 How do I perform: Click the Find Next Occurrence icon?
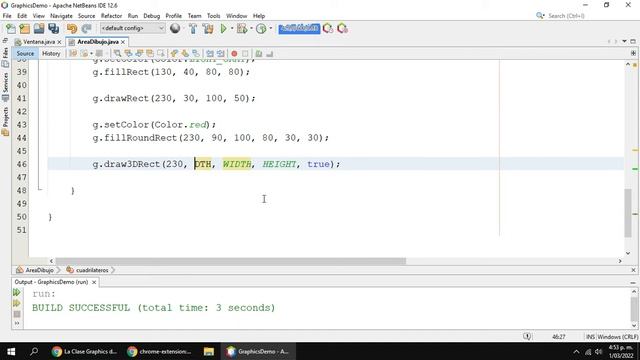coord(139,53)
